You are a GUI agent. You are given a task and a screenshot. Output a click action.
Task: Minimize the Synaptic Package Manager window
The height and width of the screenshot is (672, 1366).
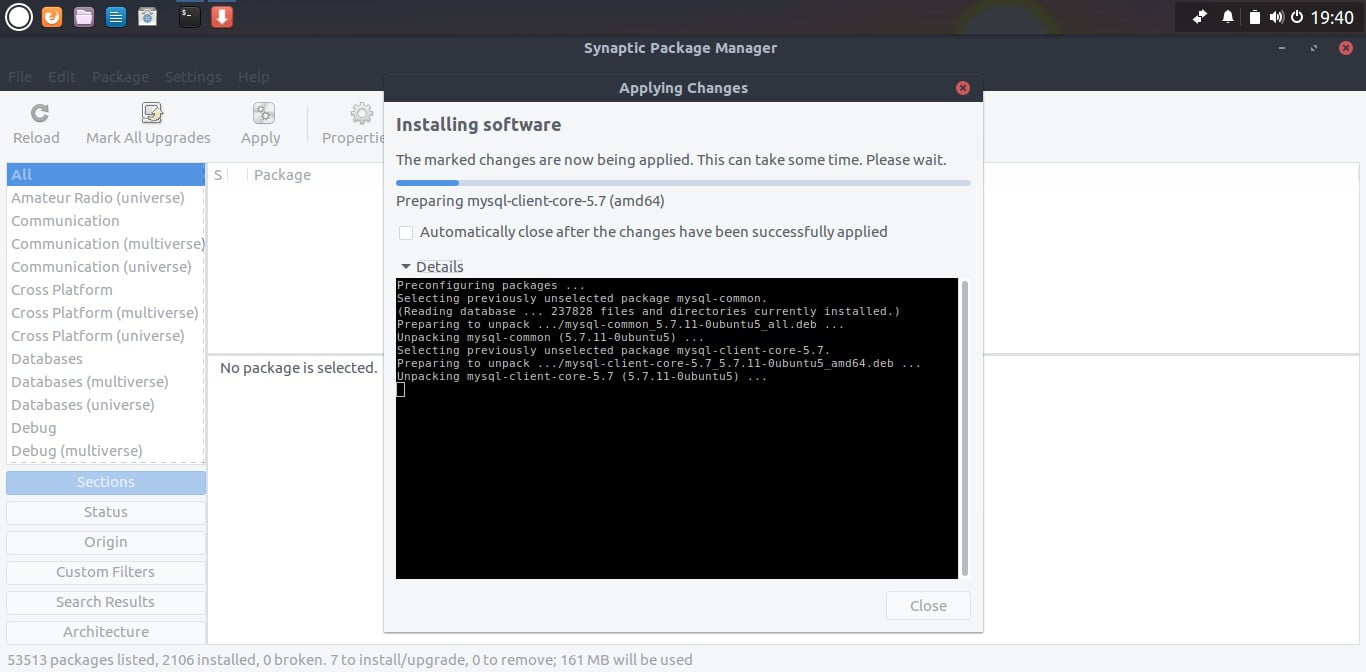(1282, 48)
